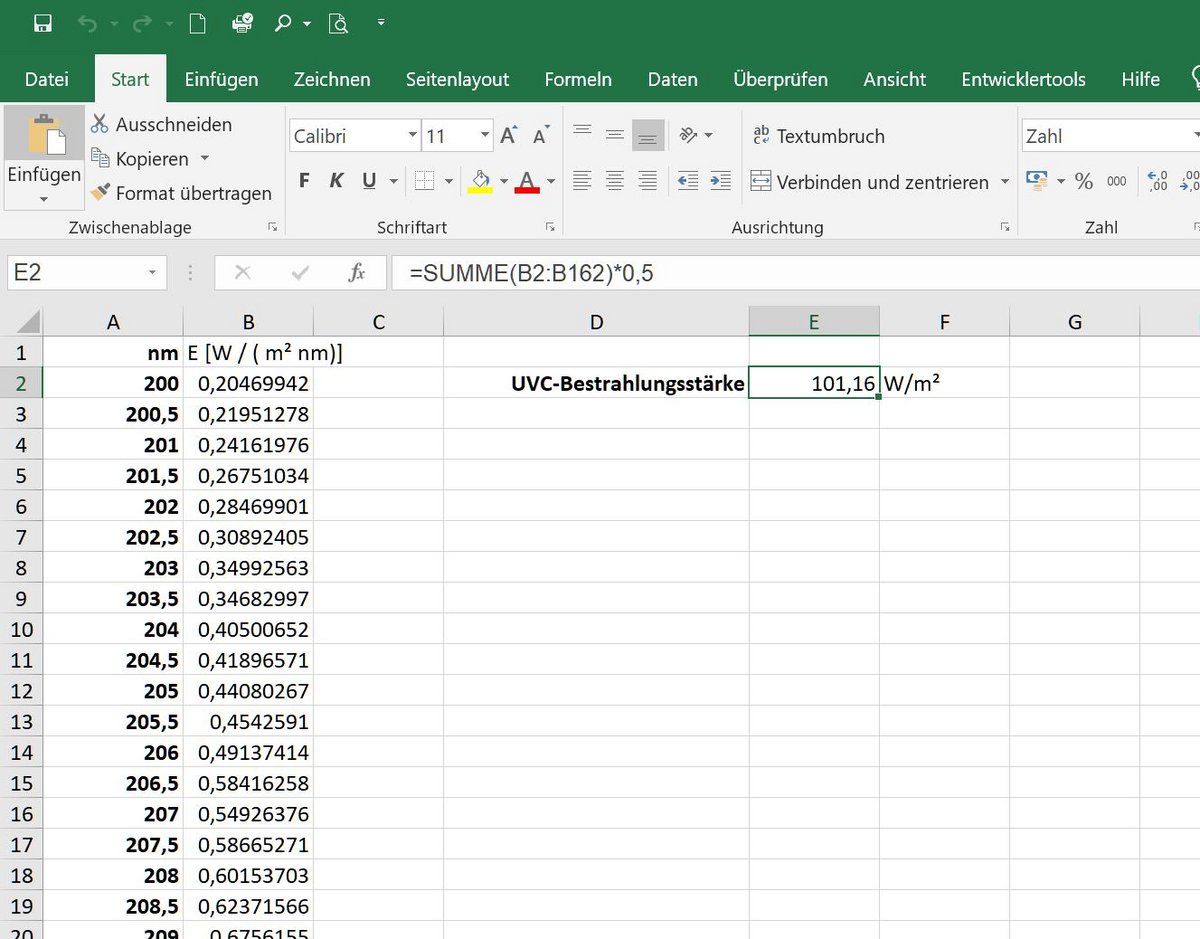Screen dimensions: 1200x939
Task: Decrease font size with small A icon
Action: 541,136
